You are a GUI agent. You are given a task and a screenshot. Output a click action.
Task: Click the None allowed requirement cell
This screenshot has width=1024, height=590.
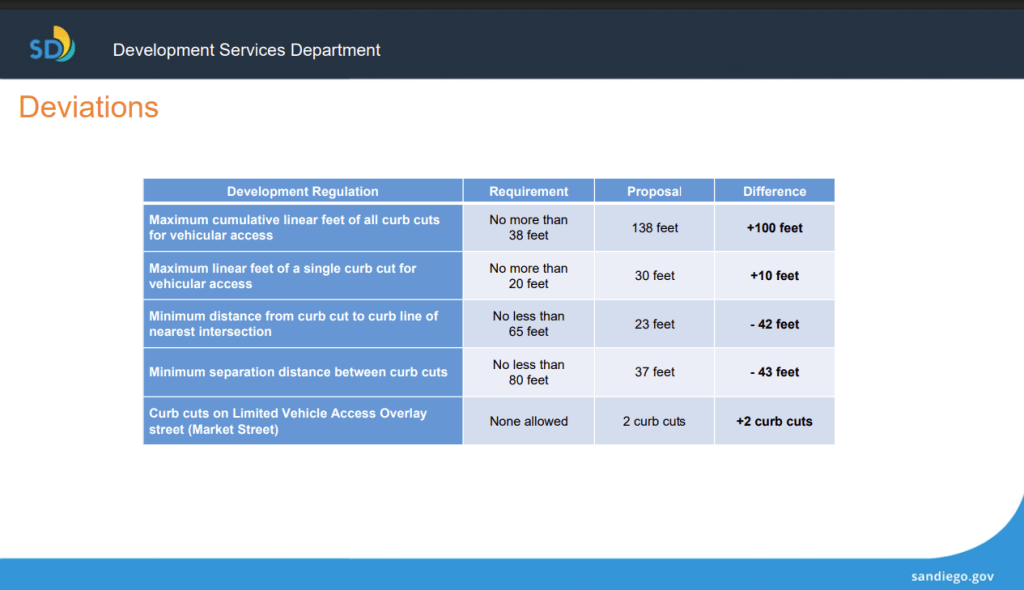[x=528, y=421]
